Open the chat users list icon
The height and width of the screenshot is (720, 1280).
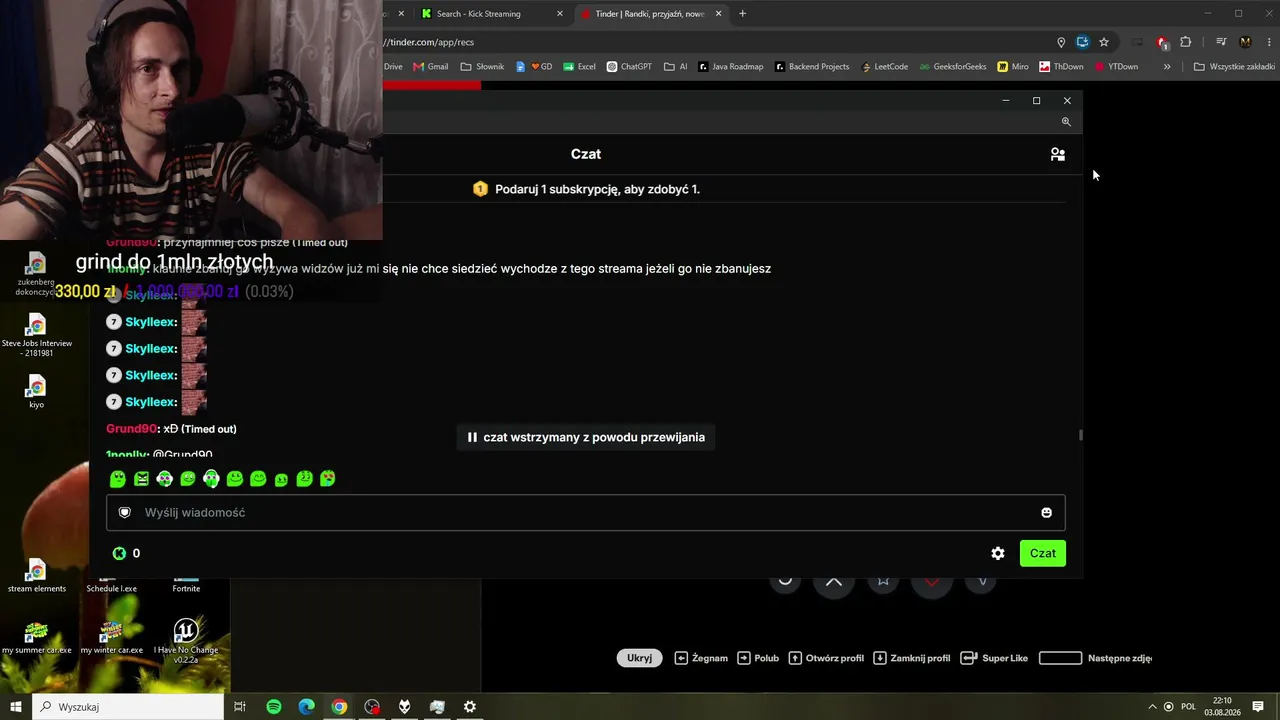coord(1057,154)
